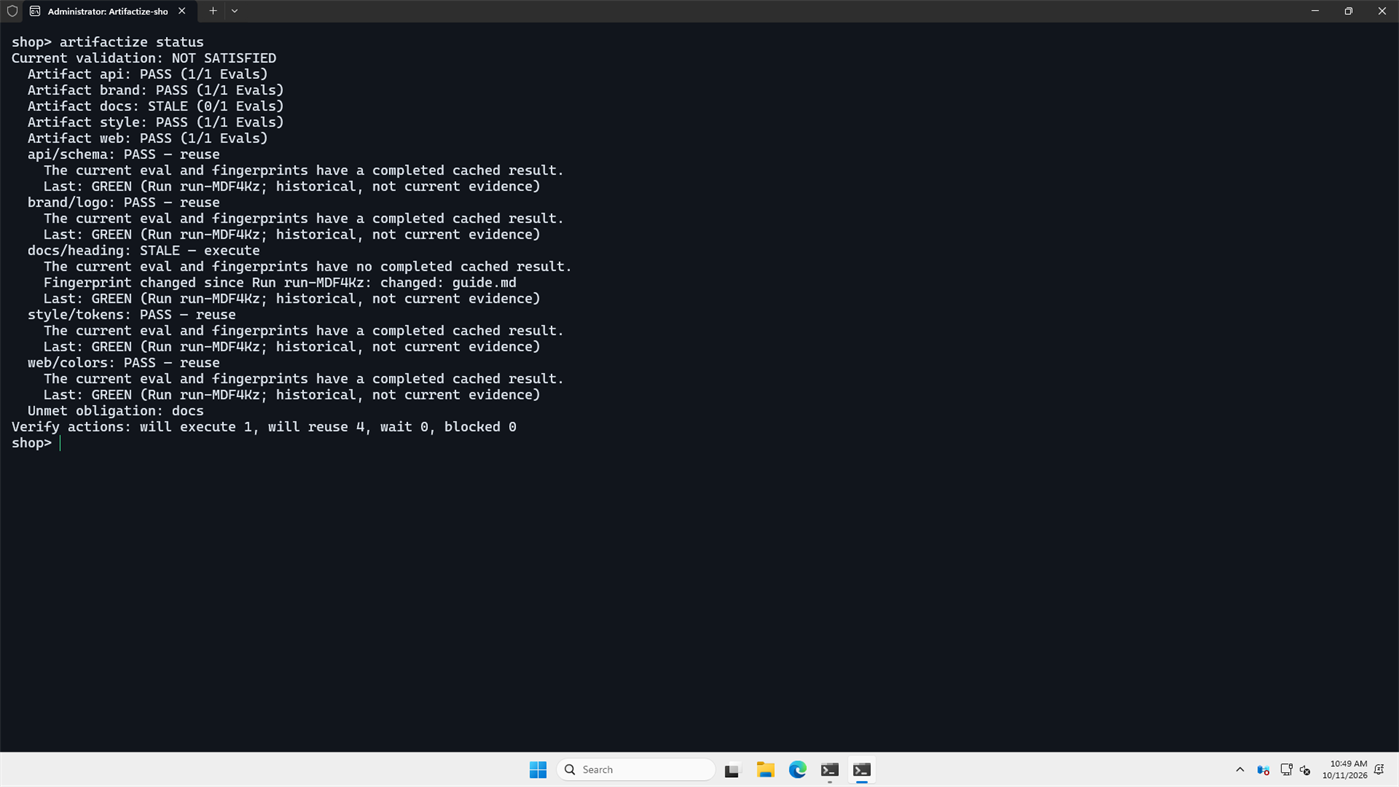The height and width of the screenshot is (787, 1399).
Task: Click the administrator shield icon in the title bar
Action: (x=12, y=11)
